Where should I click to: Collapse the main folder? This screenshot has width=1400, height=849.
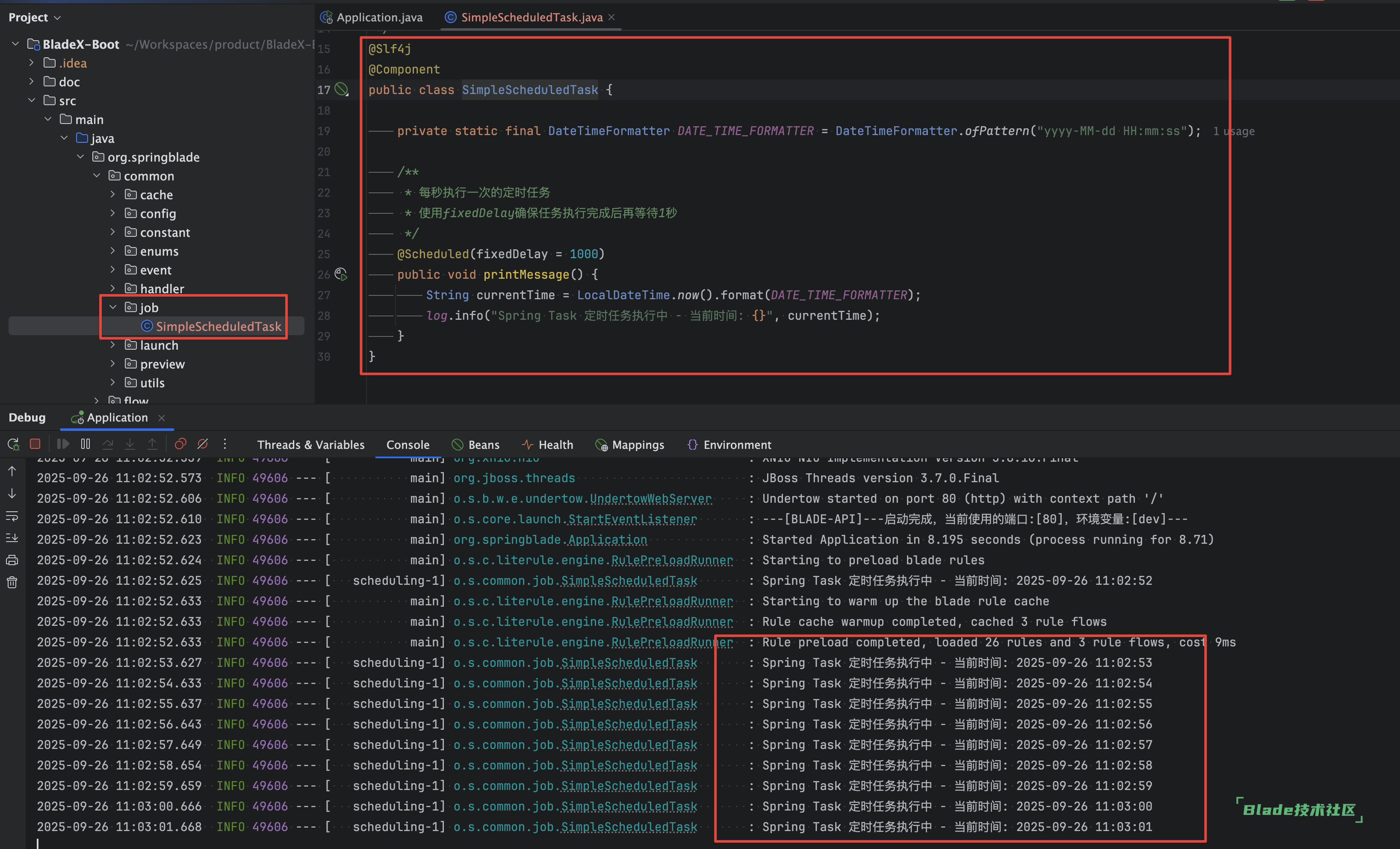tap(48, 119)
